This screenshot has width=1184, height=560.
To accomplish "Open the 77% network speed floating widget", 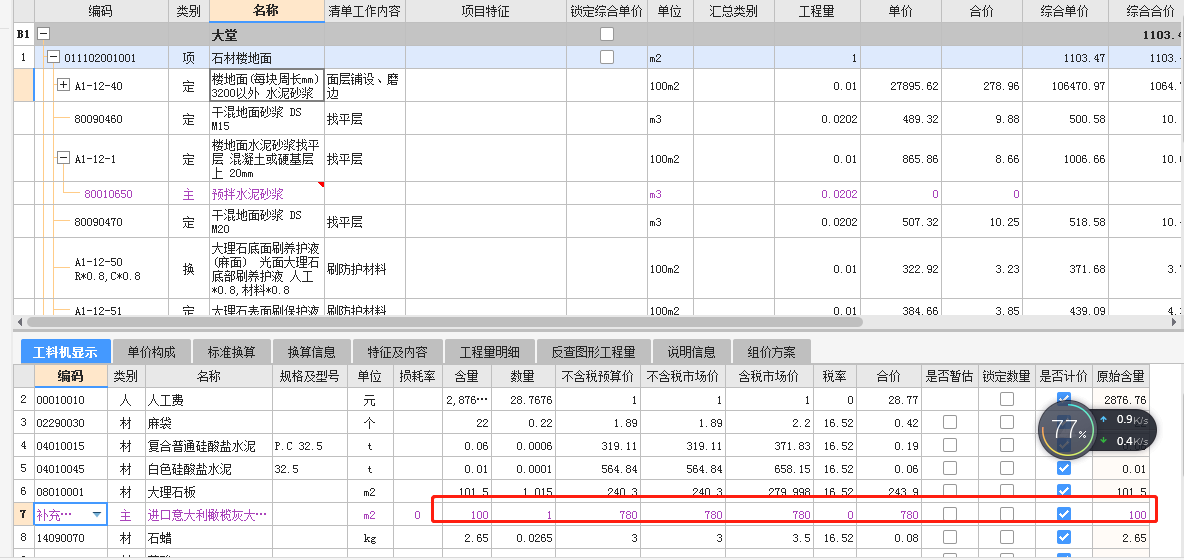I will point(1096,429).
